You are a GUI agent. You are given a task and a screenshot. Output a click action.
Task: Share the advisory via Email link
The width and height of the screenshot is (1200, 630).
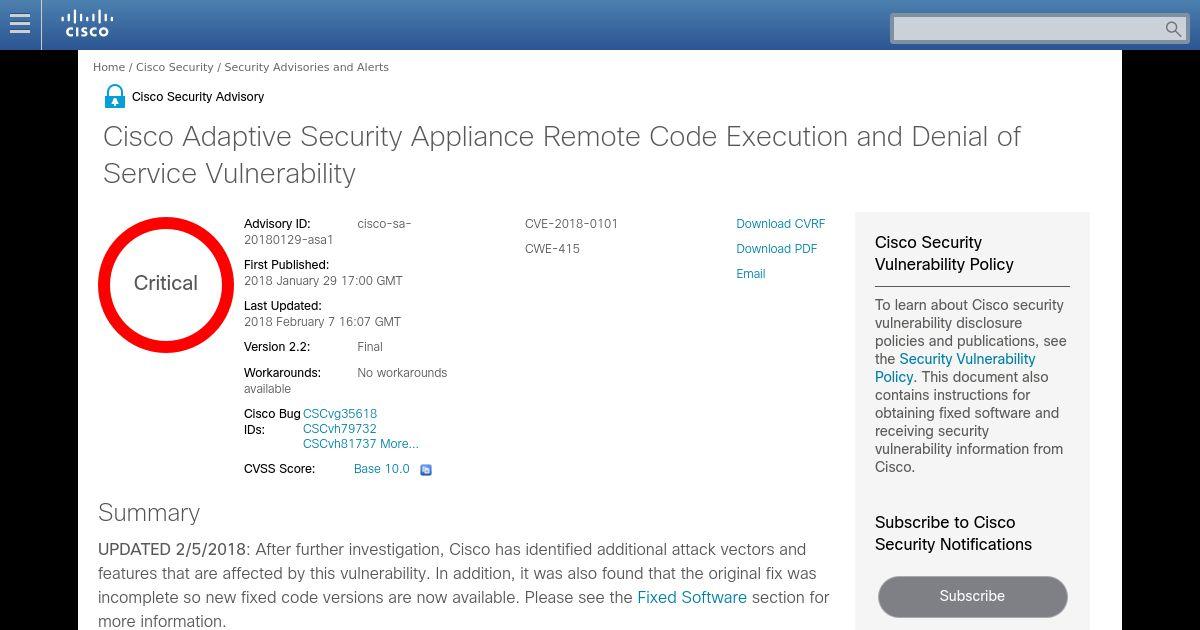[751, 274]
